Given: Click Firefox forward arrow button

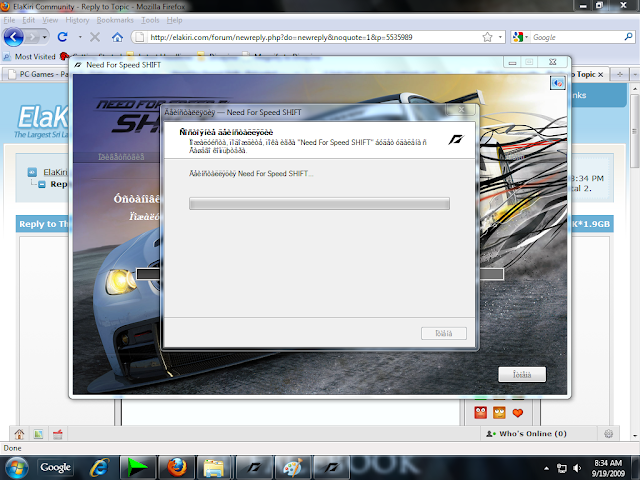Looking at the screenshot, I should (x=32, y=37).
